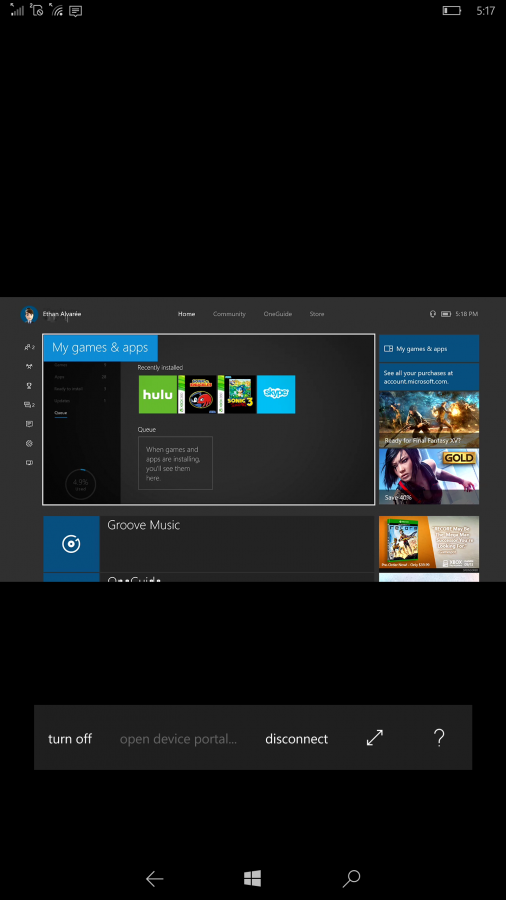
Task: Select the achievements trophy sidebar icon
Action: (x=29, y=386)
